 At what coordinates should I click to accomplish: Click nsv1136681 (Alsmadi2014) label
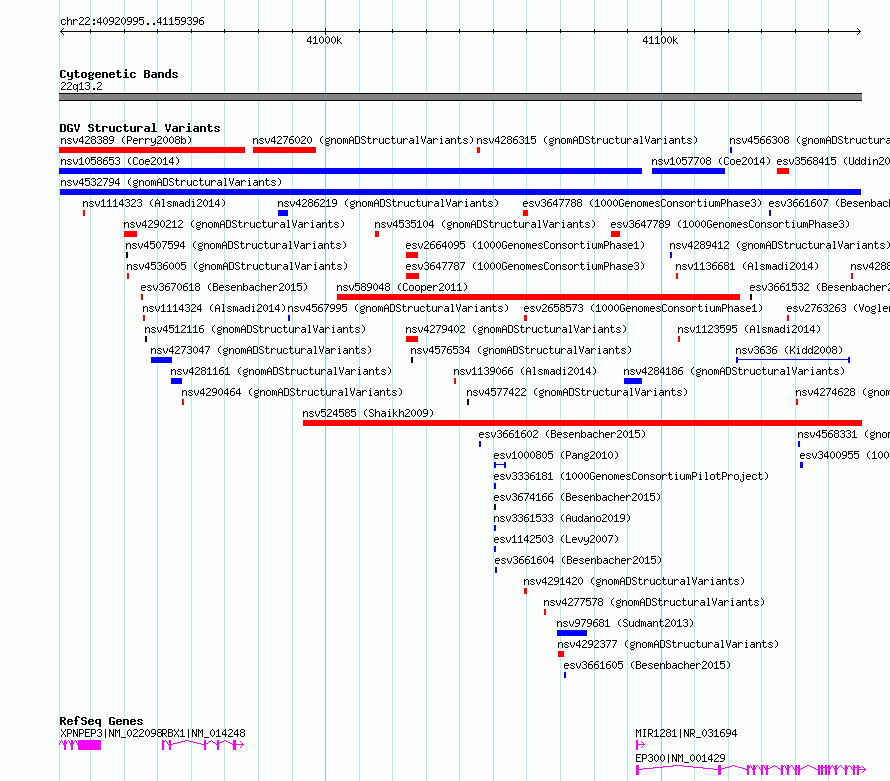[747, 266]
